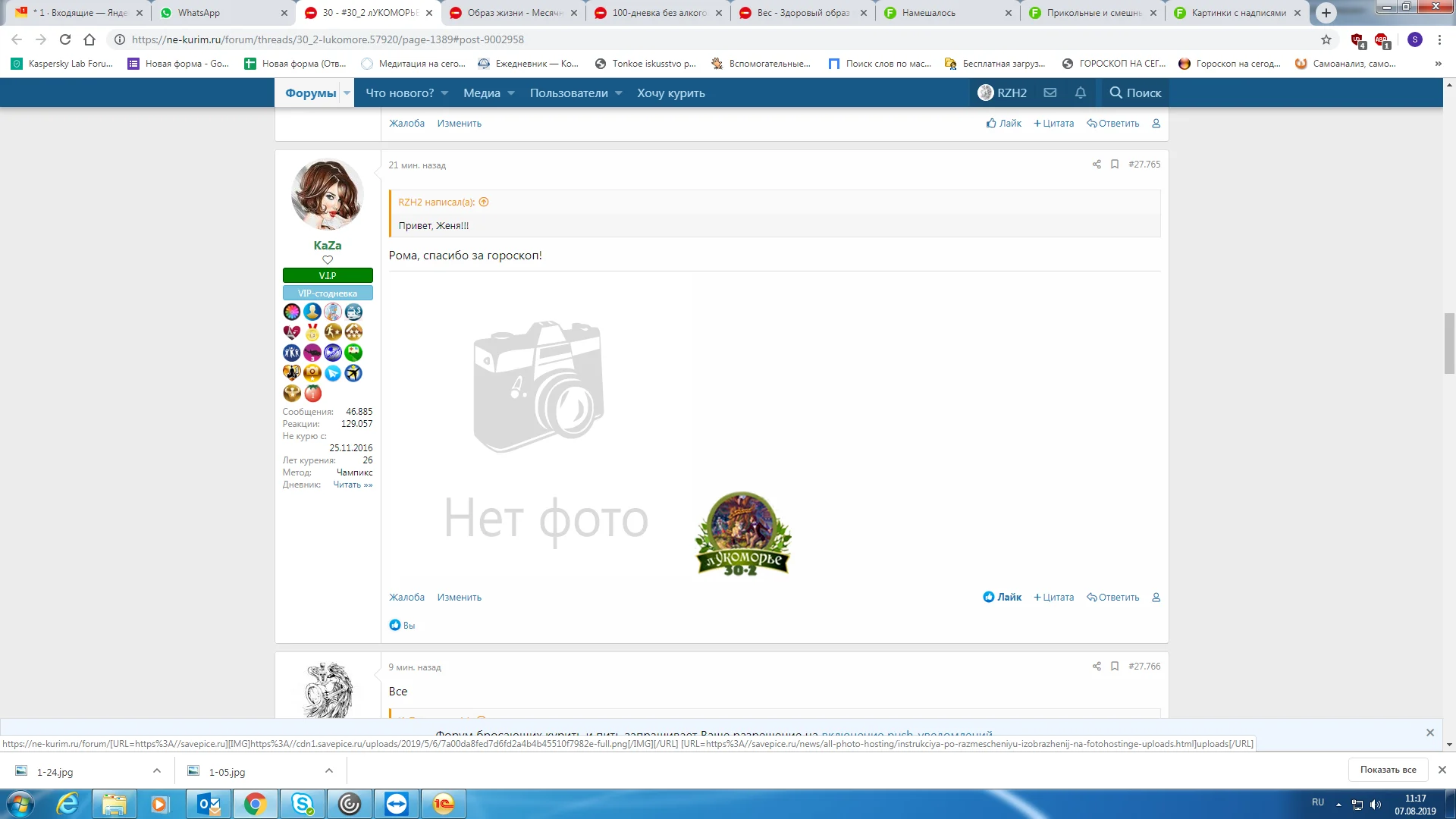This screenshot has width=1456, height=819.
Task: Click the Показать все downloads button
Action: [x=1388, y=769]
